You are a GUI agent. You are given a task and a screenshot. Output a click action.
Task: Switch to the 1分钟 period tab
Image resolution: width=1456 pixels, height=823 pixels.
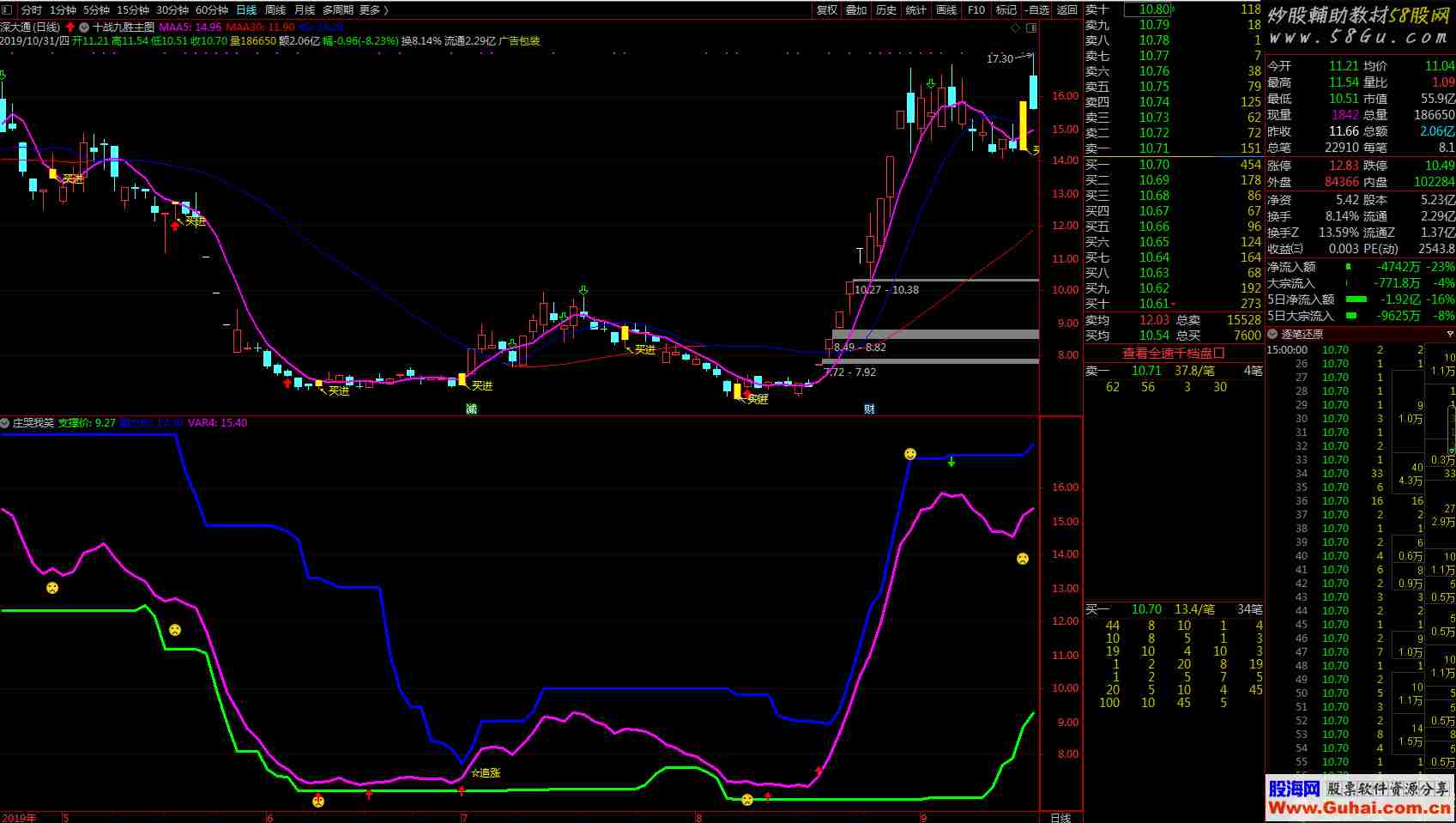point(63,10)
